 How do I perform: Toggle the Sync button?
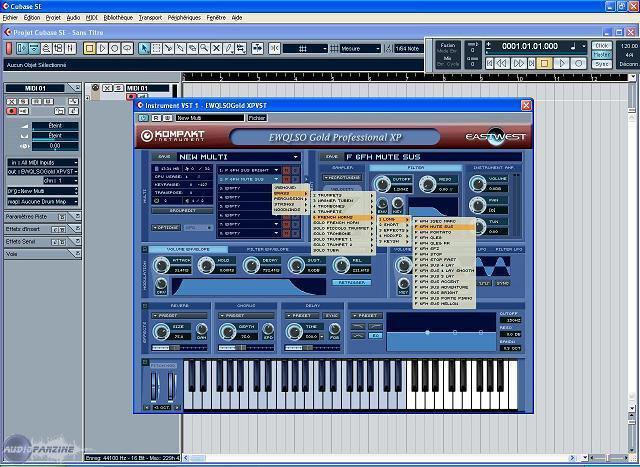click(x=602, y=64)
